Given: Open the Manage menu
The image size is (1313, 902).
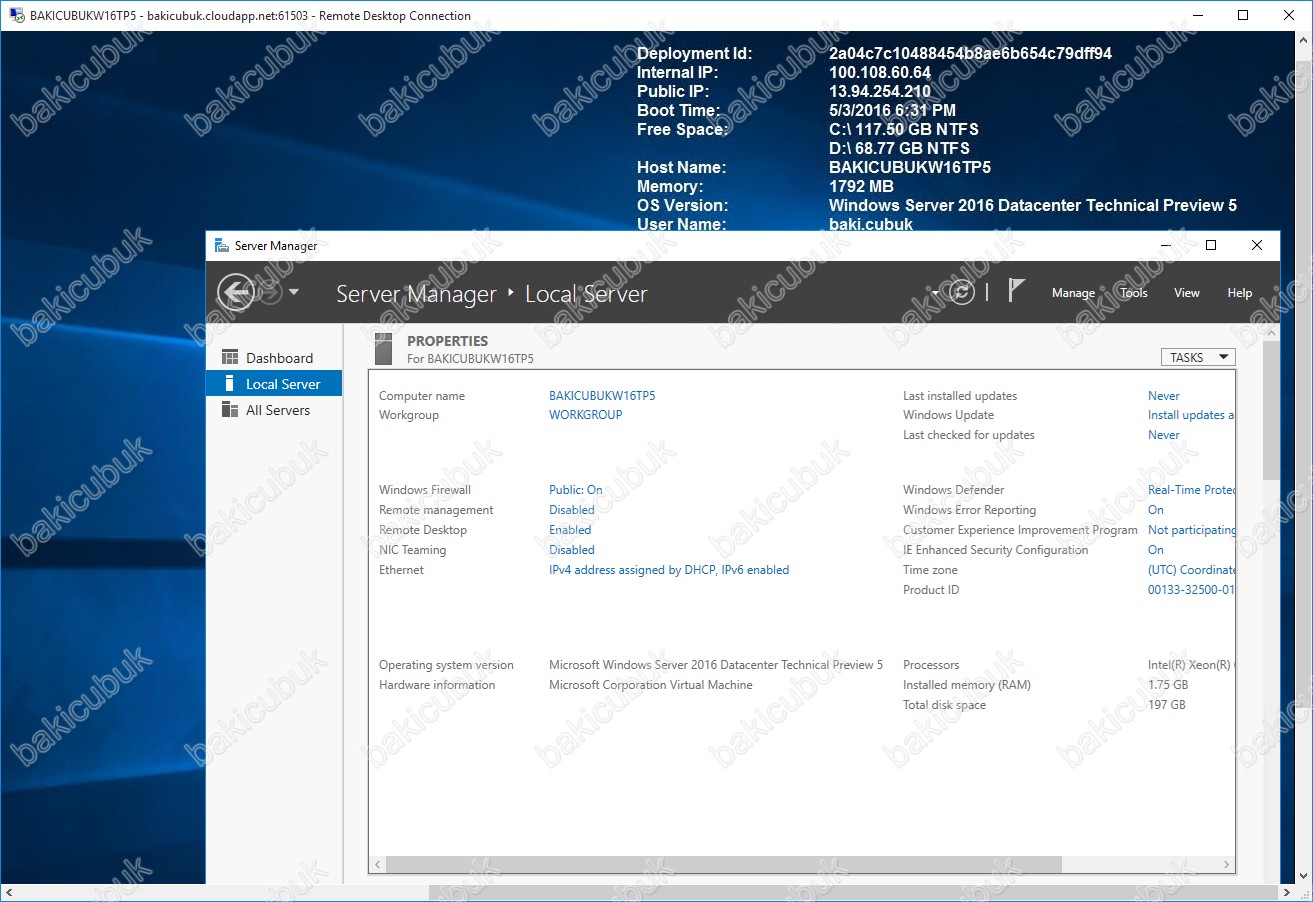Looking at the screenshot, I should (x=1073, y=293).
